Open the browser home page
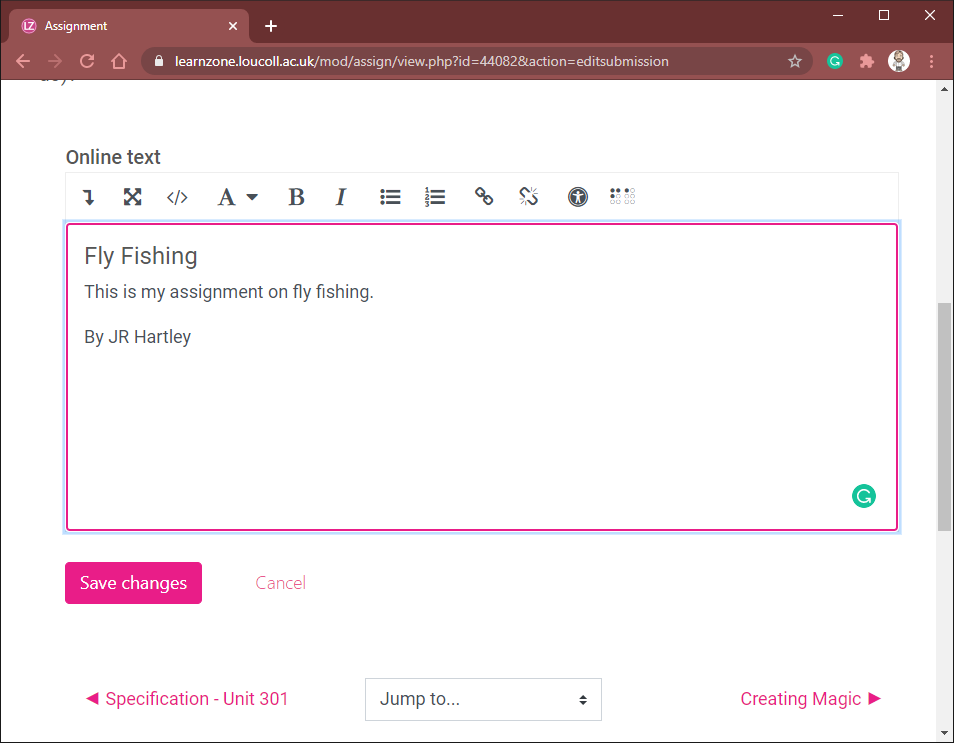This screenshot has height=743, width=954. click(x=119, y=61)
